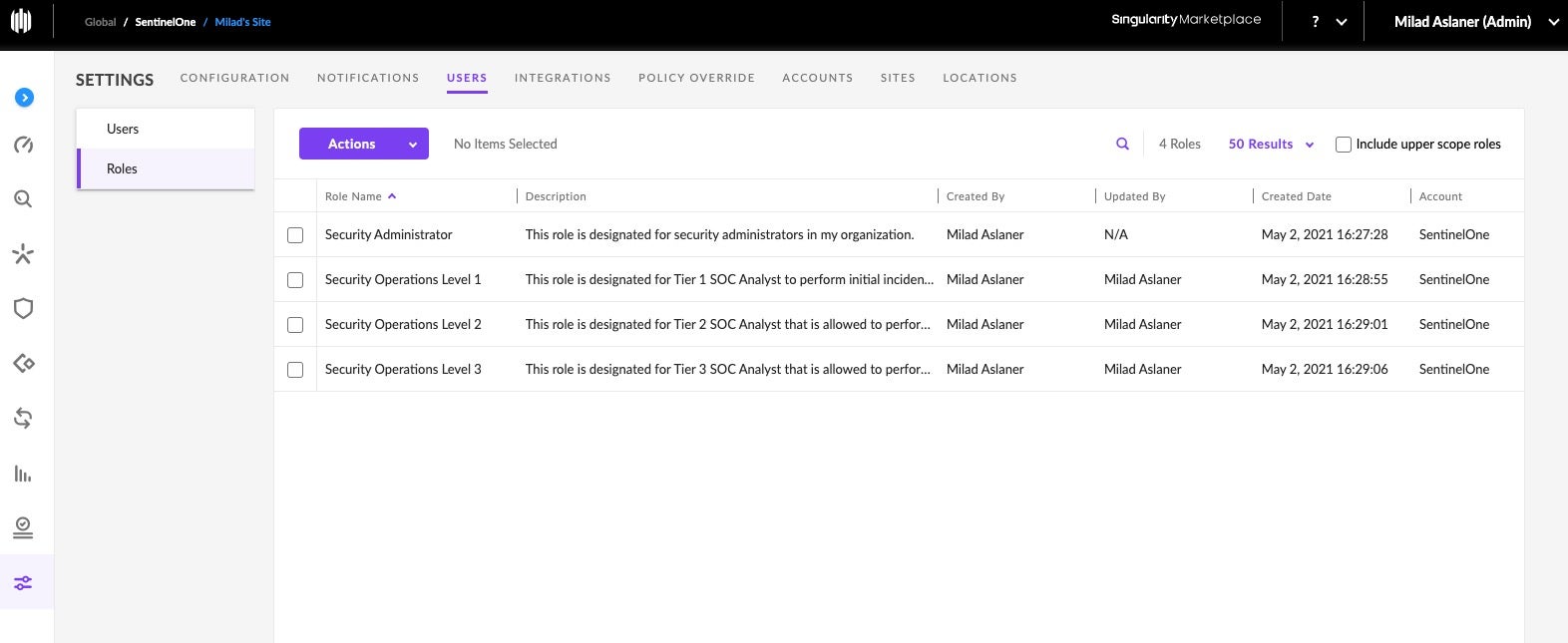Viewport: 1568px width, 643px height.
Task: Enable Include upper scope roles checkbox
Action: click(x=1344, y=145)
